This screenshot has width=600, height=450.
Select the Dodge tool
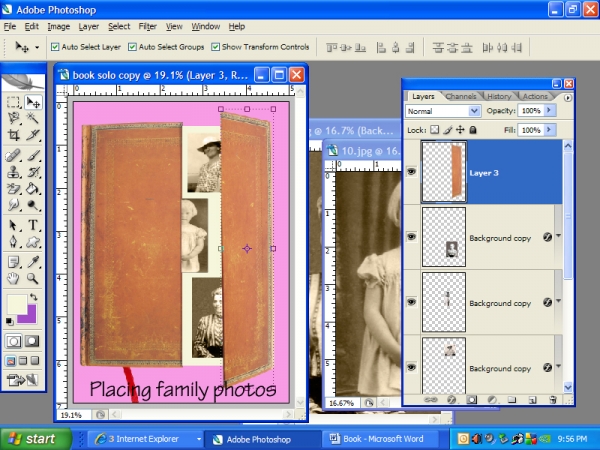click(x=33, y=205)
